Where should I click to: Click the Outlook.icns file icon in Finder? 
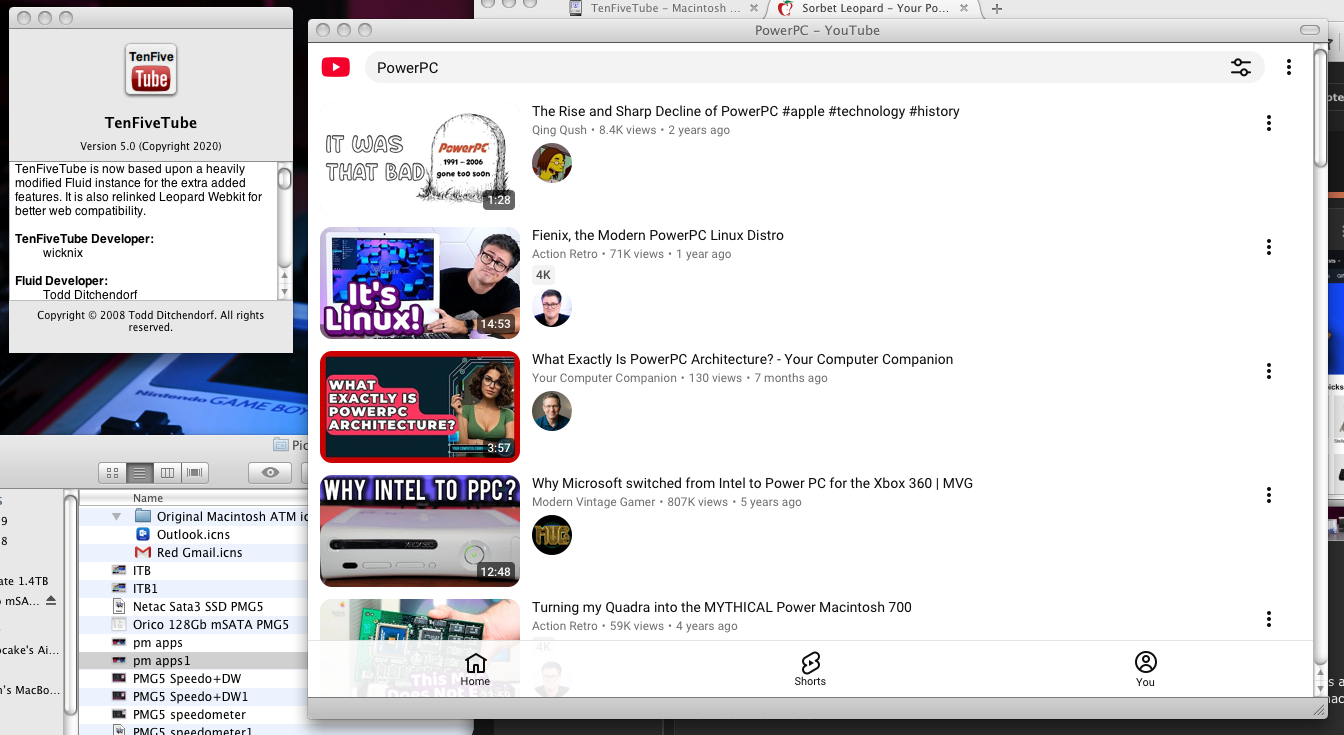click(x=142, y=534)
